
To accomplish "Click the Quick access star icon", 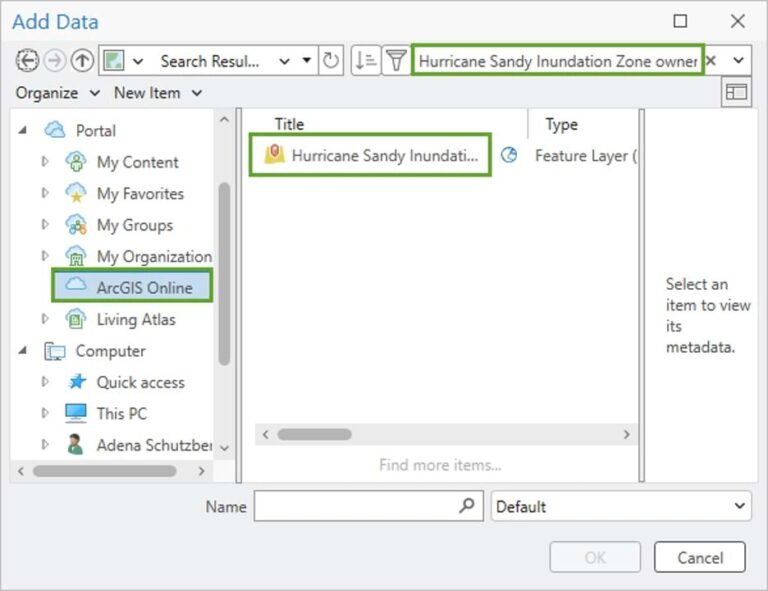I will coord(77,381).
